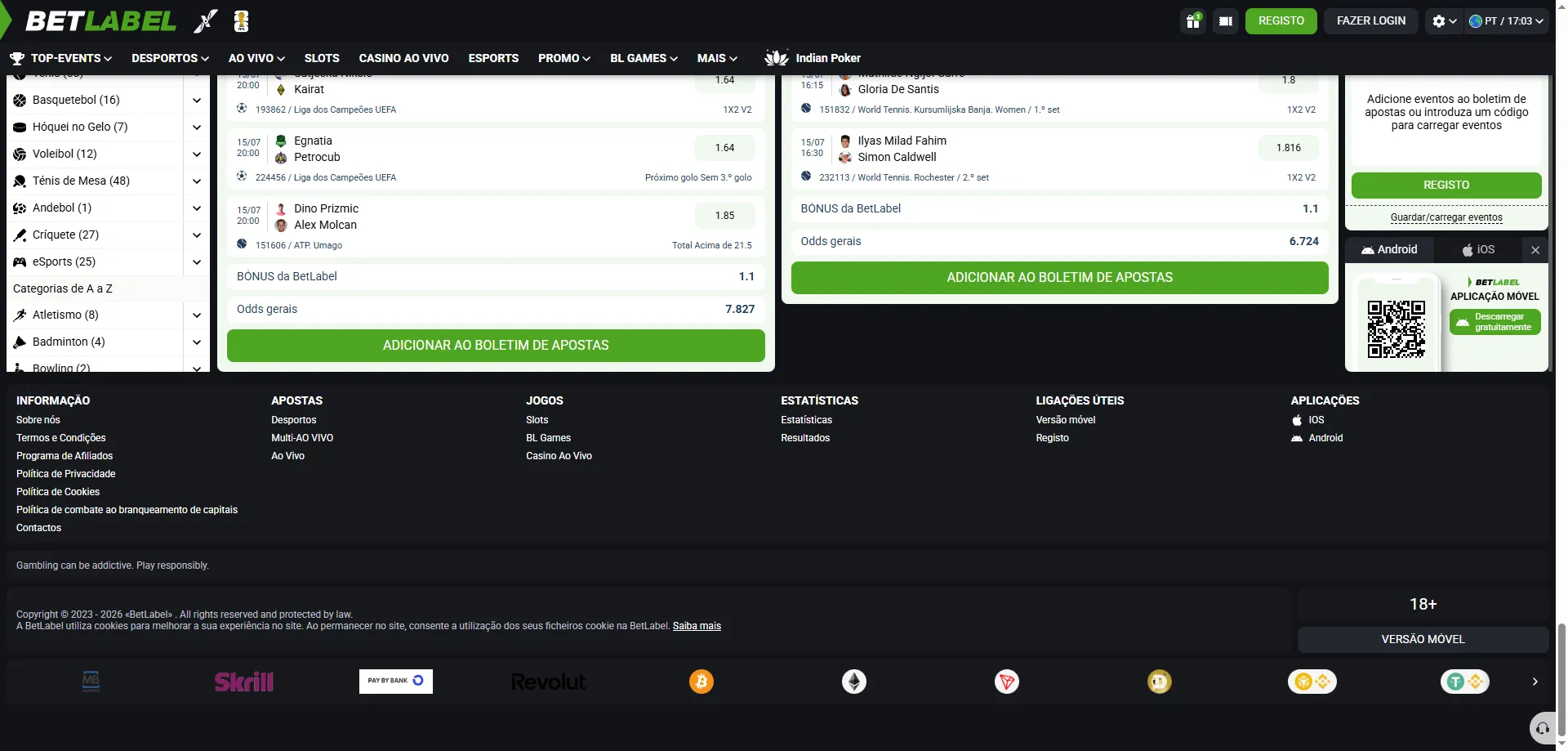Click the BetLabel logo
The image size is (1568, 751).
tap(100, 21)
